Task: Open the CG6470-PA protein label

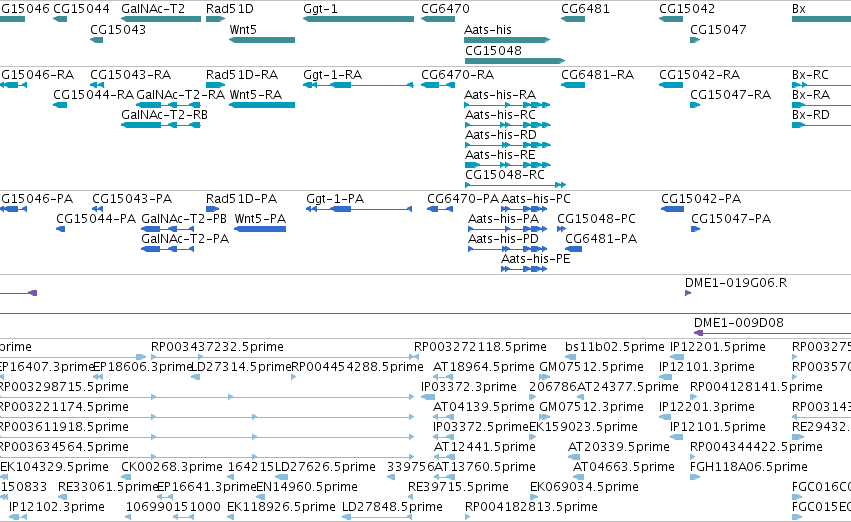Action: [x=462, y=199]
